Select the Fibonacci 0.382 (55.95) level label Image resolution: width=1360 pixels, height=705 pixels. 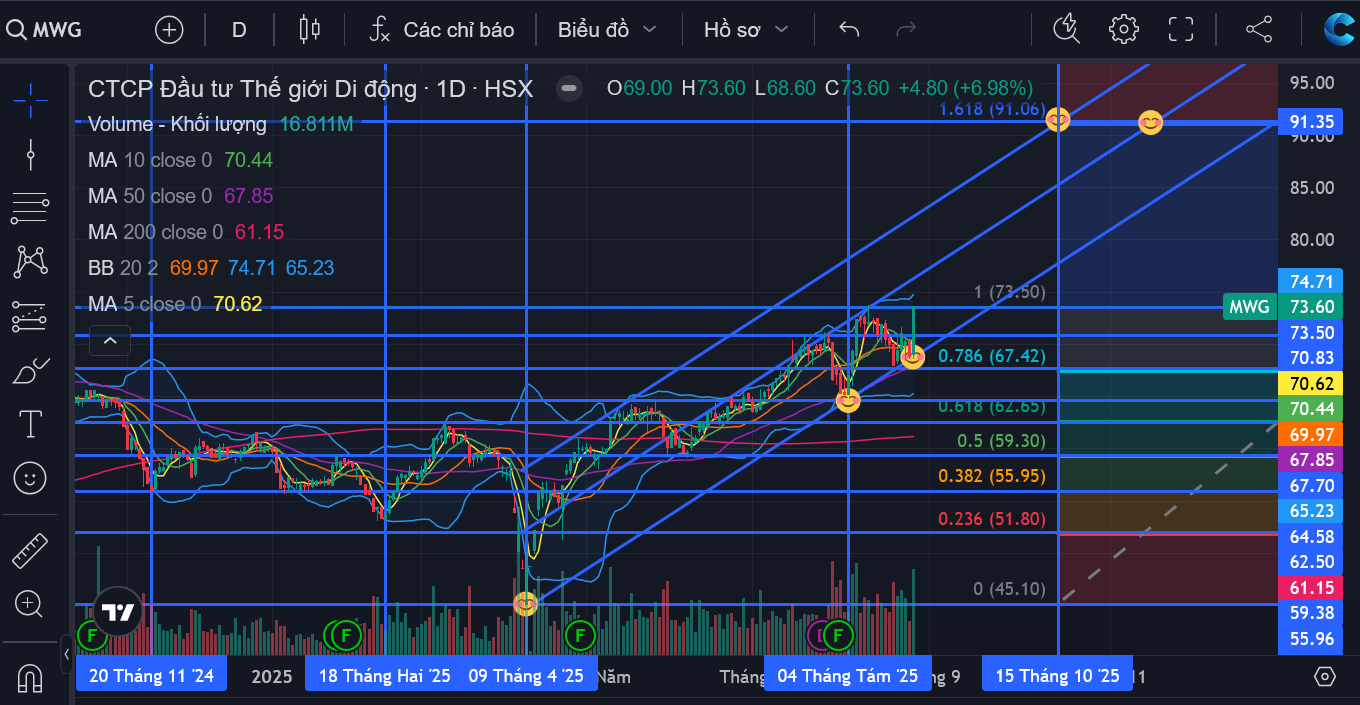[992, 477]
